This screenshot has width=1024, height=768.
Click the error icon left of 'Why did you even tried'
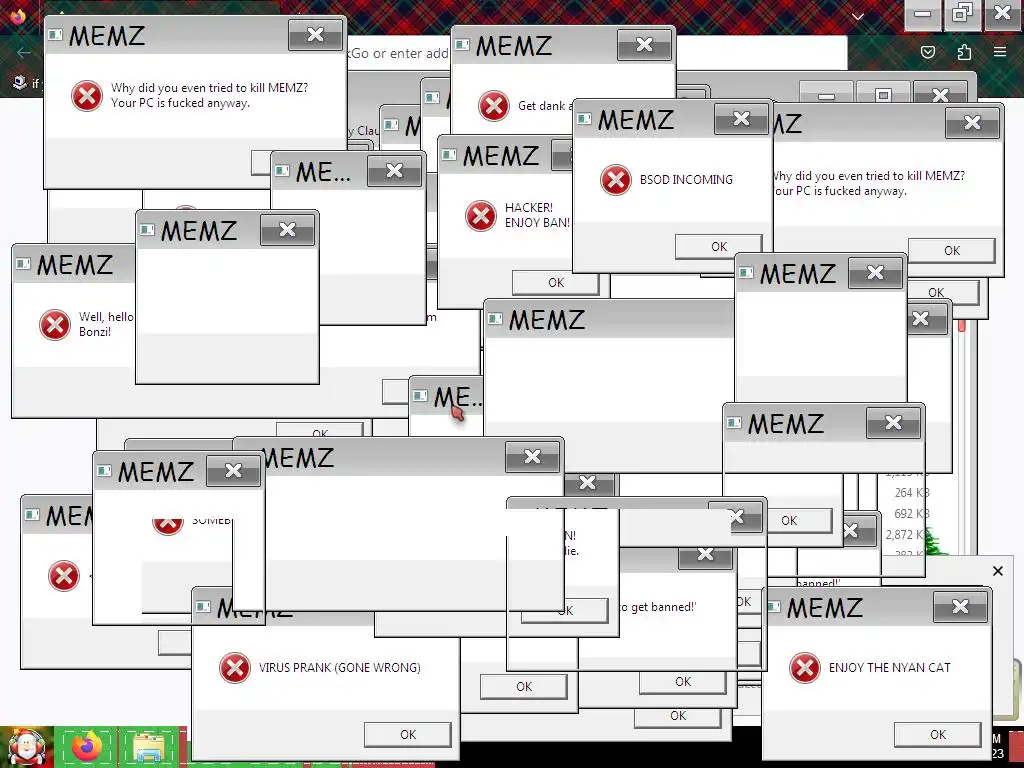point(87,96)
